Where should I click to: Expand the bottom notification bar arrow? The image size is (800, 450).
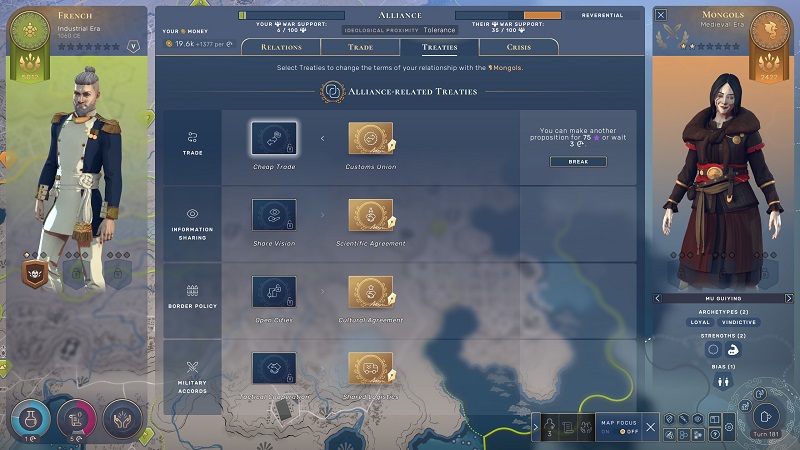(x=536, y=427)
